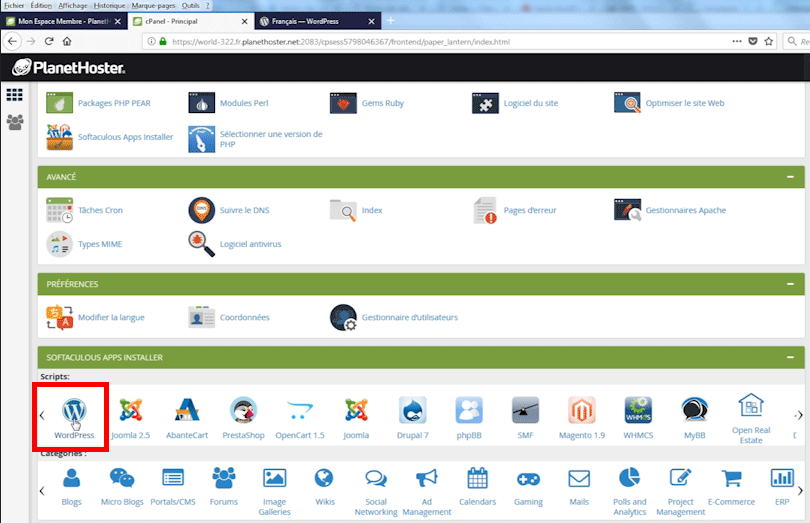
Task: Select the AbanteCart script icon
Action: tap(187, 410)
